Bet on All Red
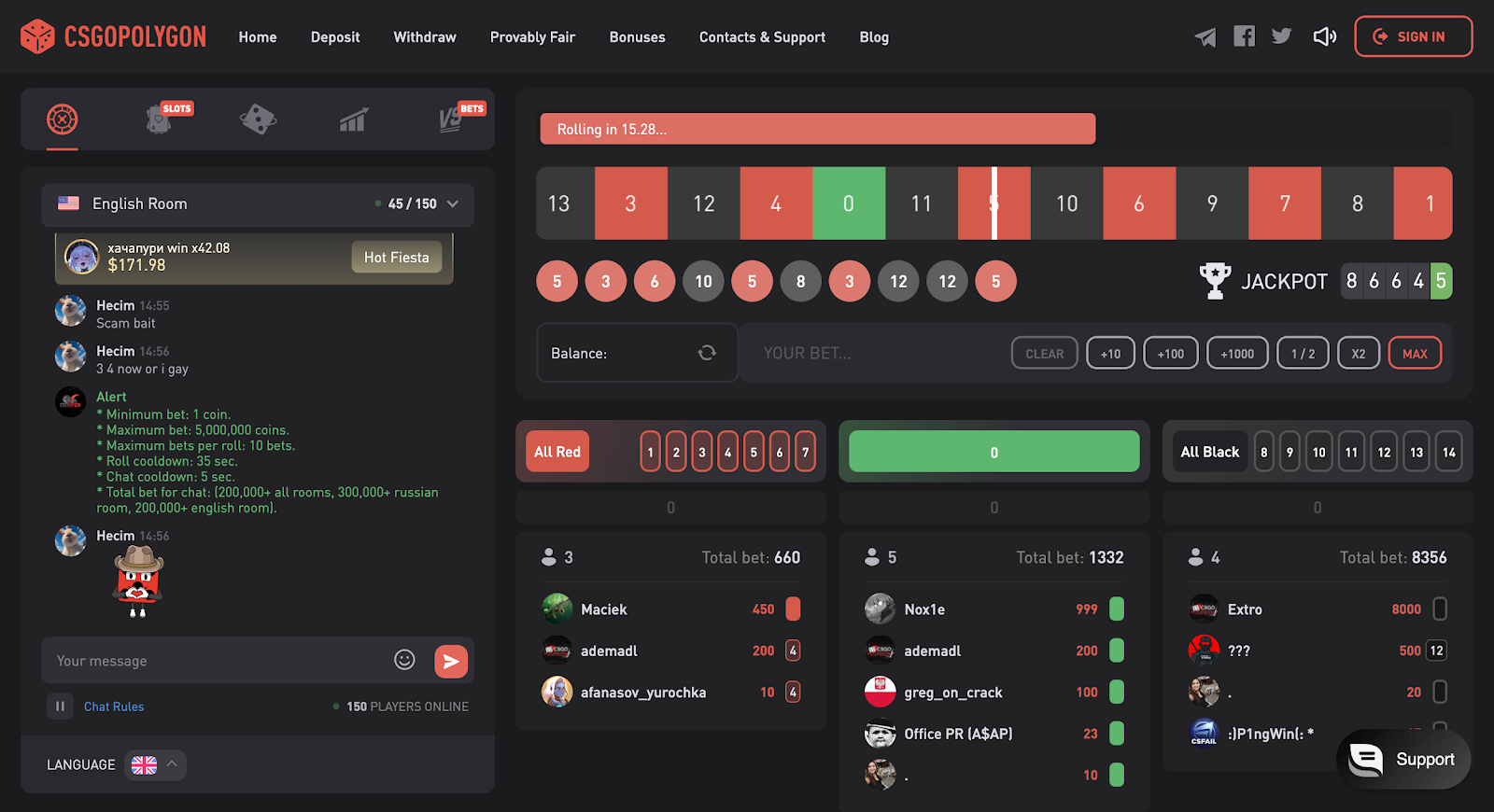This screenshot has width=1494, height=812. pos(557,452)
